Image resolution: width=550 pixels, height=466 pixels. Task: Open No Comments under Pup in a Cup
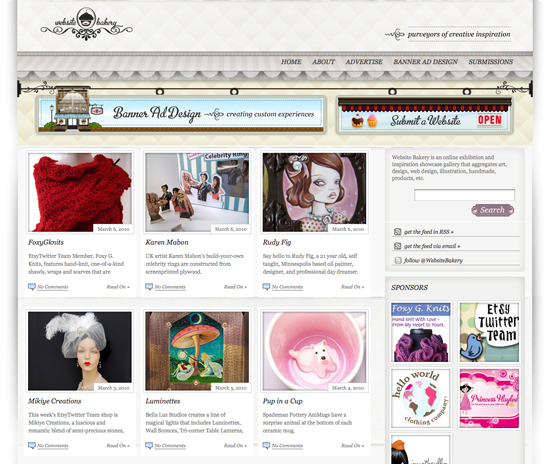click(x=287, y=446)
